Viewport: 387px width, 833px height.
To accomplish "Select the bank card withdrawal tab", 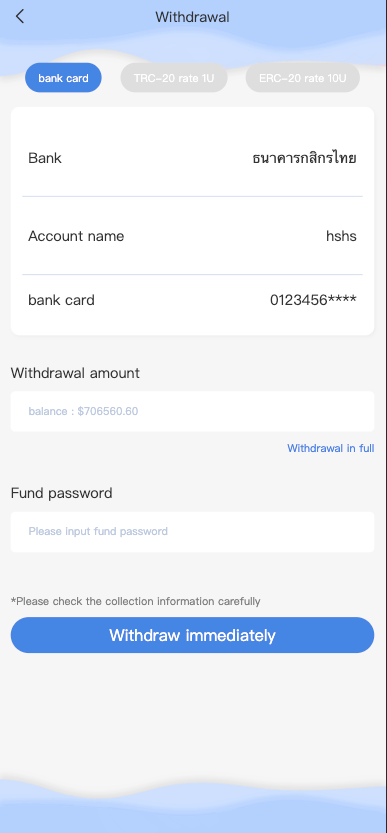I will click(63, 78).
